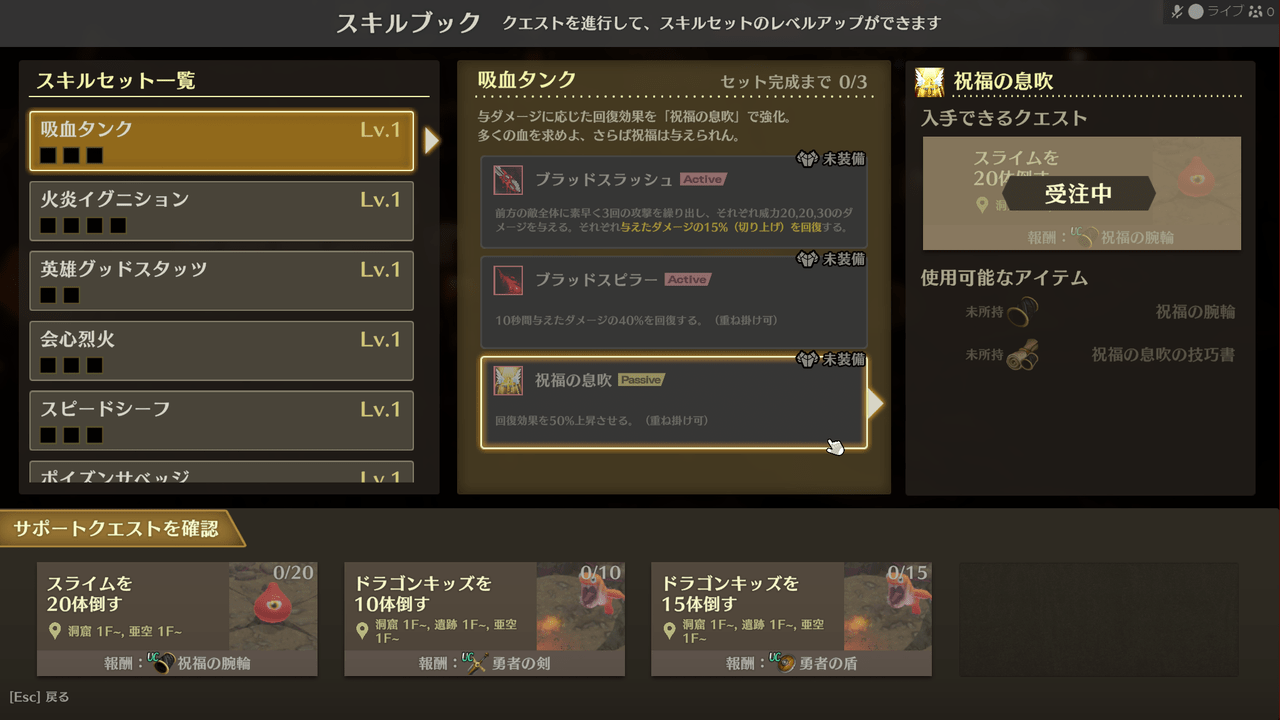This screenshot has height=720, width=1280.
Task: Open the スライムを20体倒す quest card
Action: (x=177, y=619)
